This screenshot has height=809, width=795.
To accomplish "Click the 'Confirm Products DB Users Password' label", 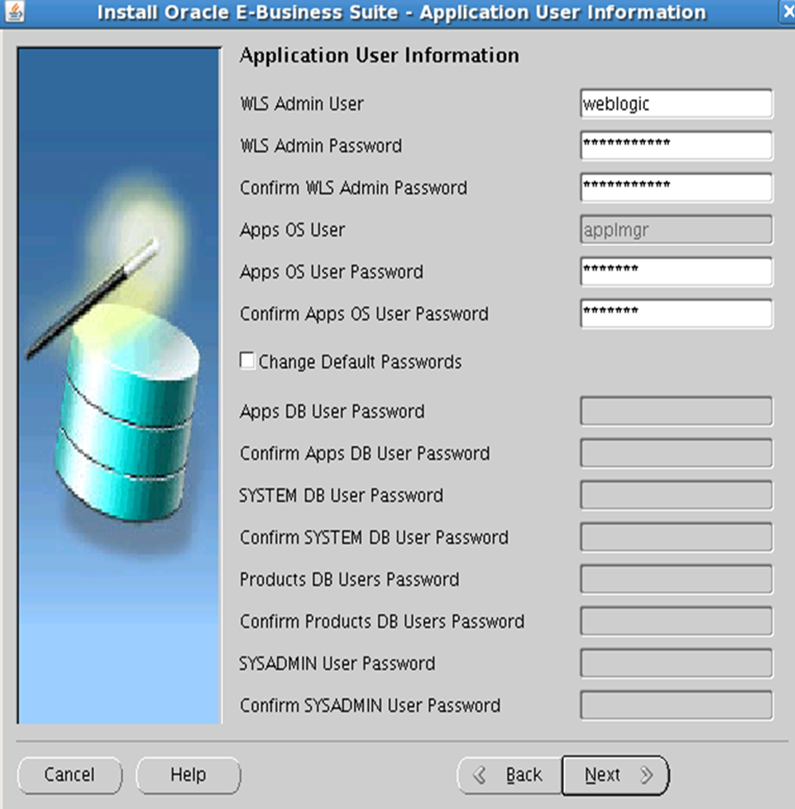I will point(382,621).
